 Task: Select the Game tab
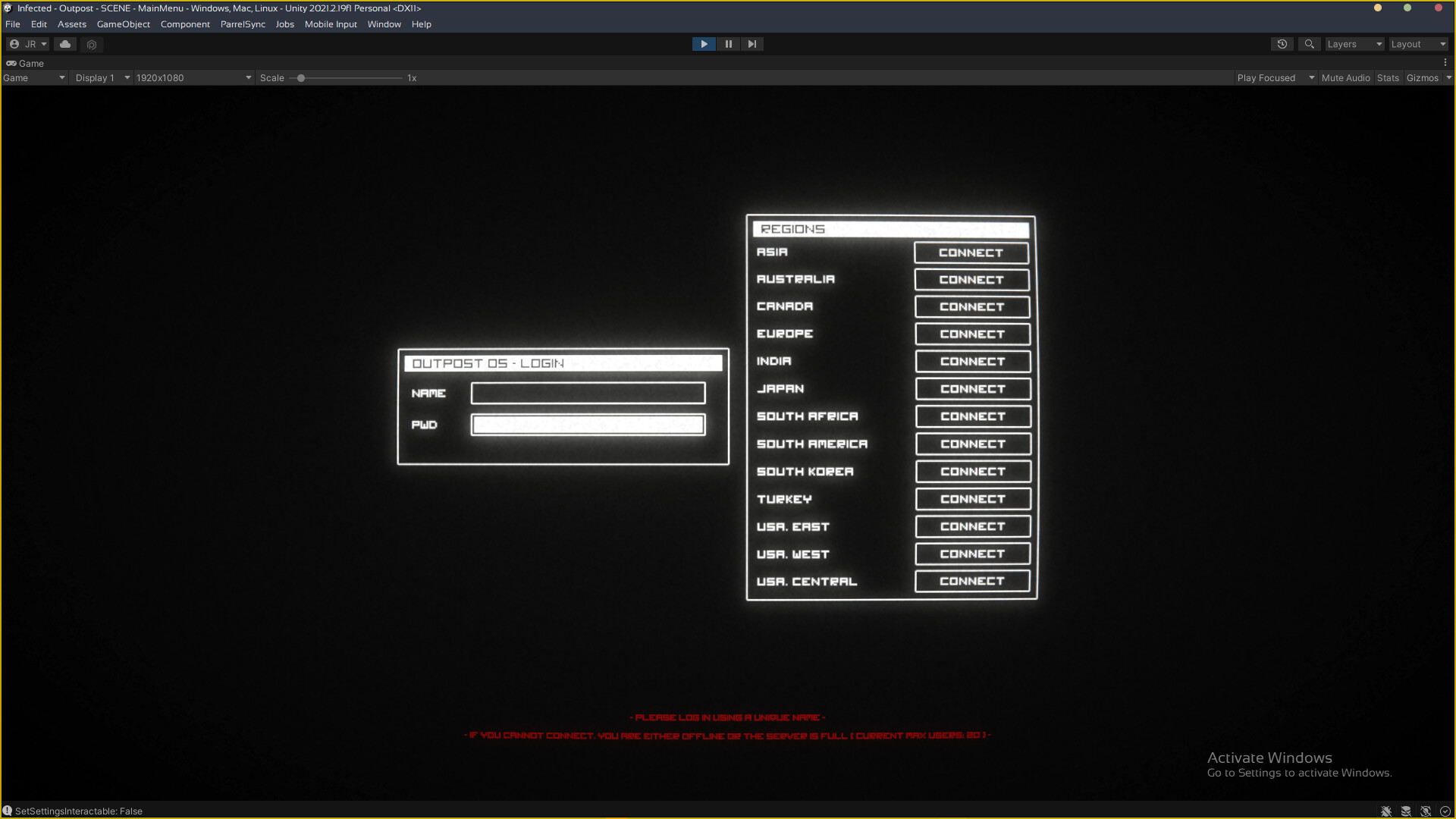26,63
